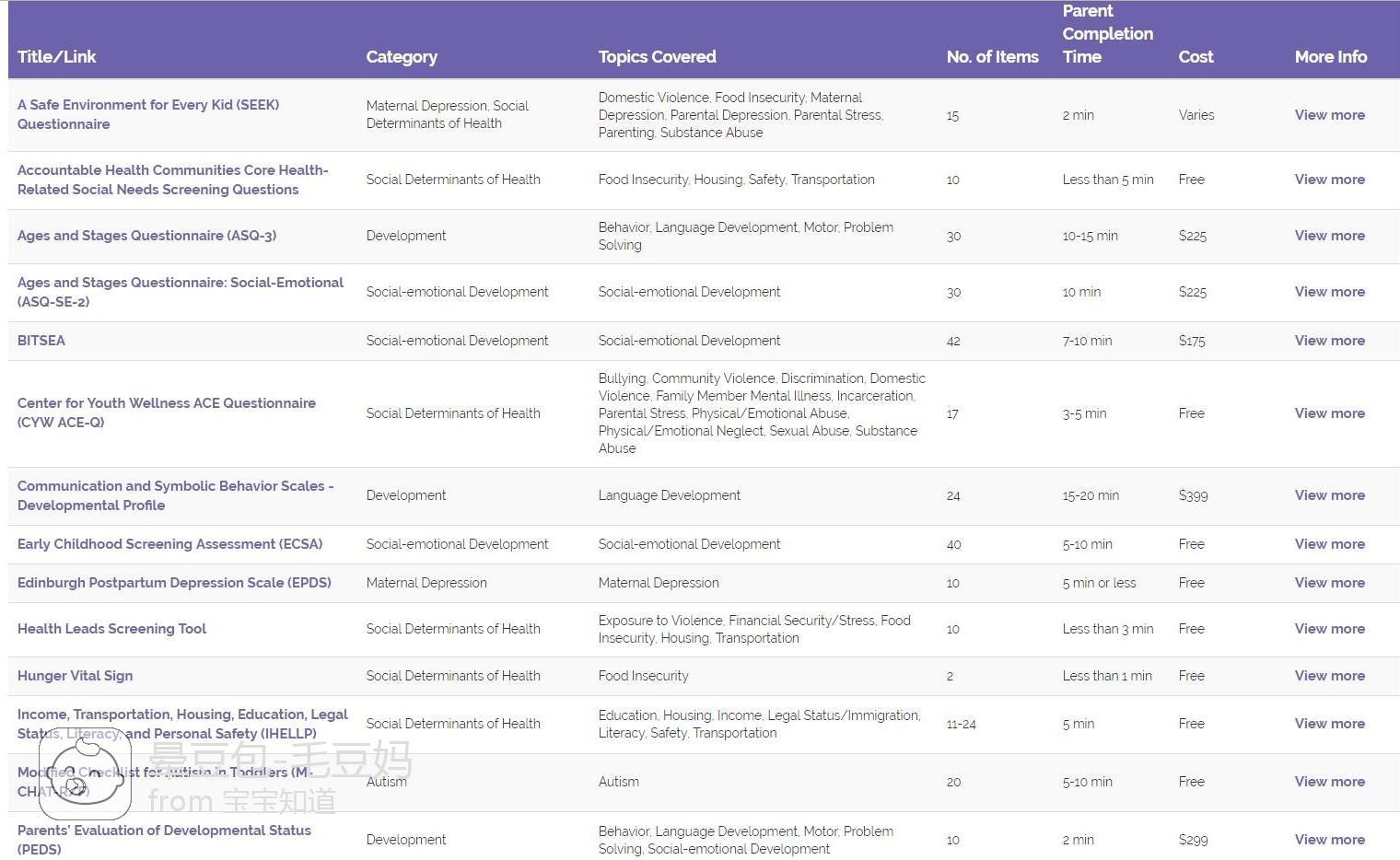The height and width of the screenshot is (860, 1400).
Task: Open Edinburgh Postpartum Depression Scale link
Action: tap(174, 583)
